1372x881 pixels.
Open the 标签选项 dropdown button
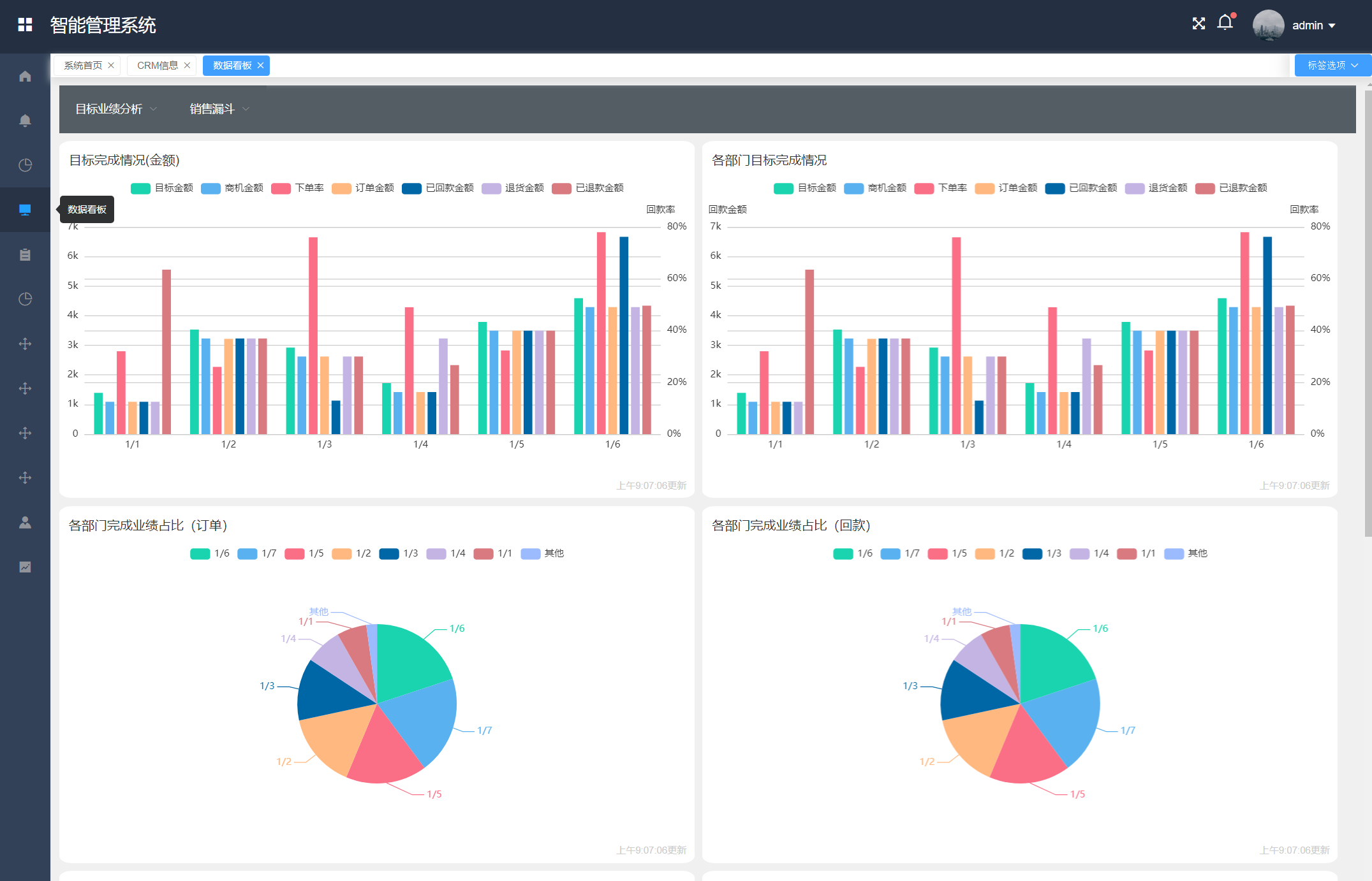click(1332, 65)
